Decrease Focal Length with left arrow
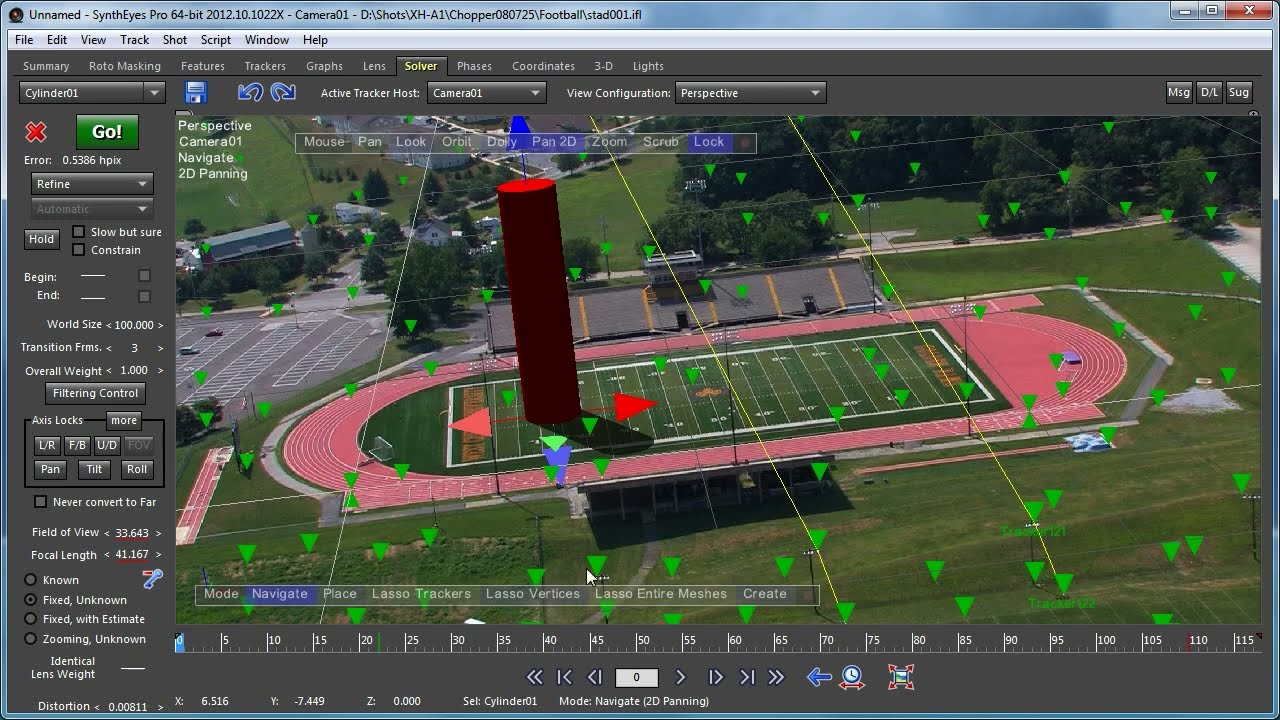The image size is (1280, 720). (107, 555)
